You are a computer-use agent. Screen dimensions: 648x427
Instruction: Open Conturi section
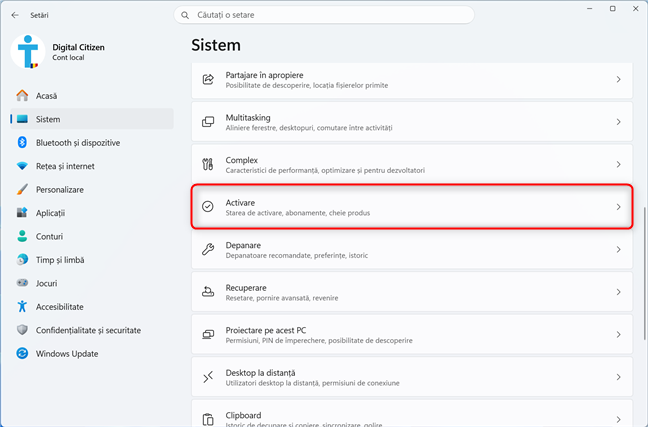click(92, 236)
